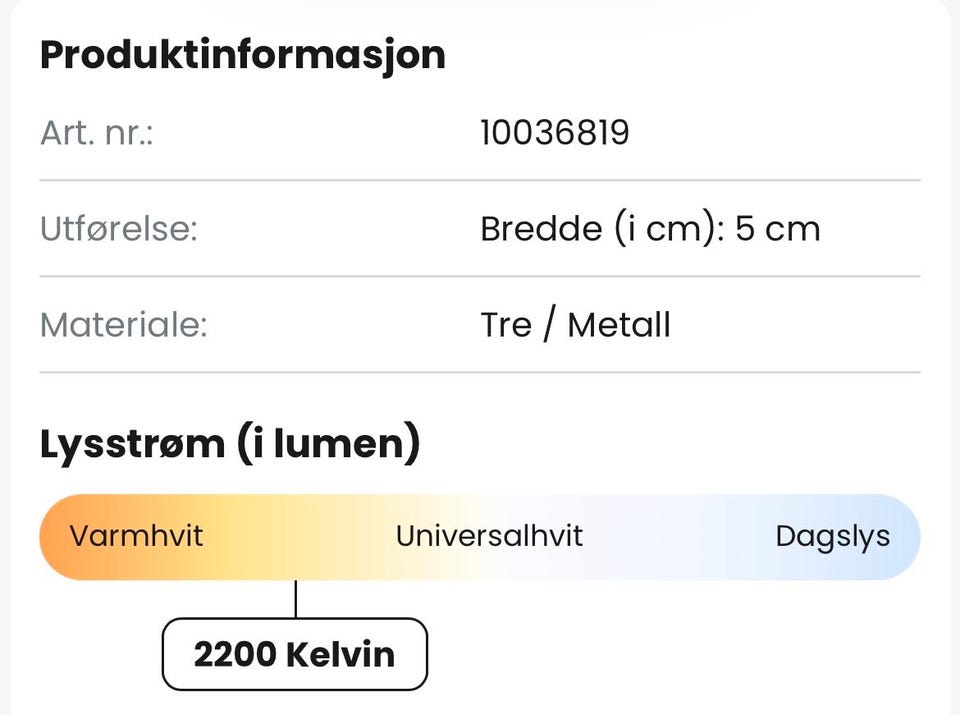Click the divider line below Utførelse row
Image resolution: width=960 pixels, height=715 pixels.
click(x=480, y=277)
